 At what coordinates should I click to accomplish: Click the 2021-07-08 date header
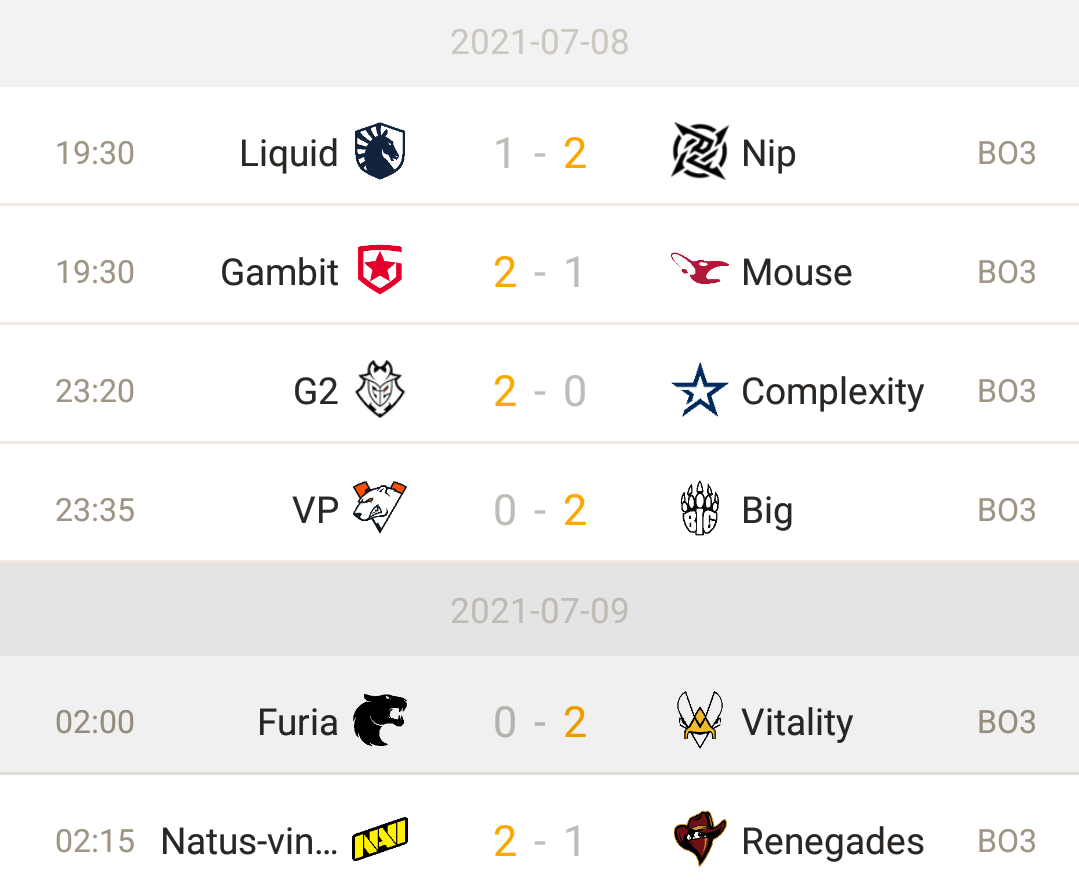540,42
